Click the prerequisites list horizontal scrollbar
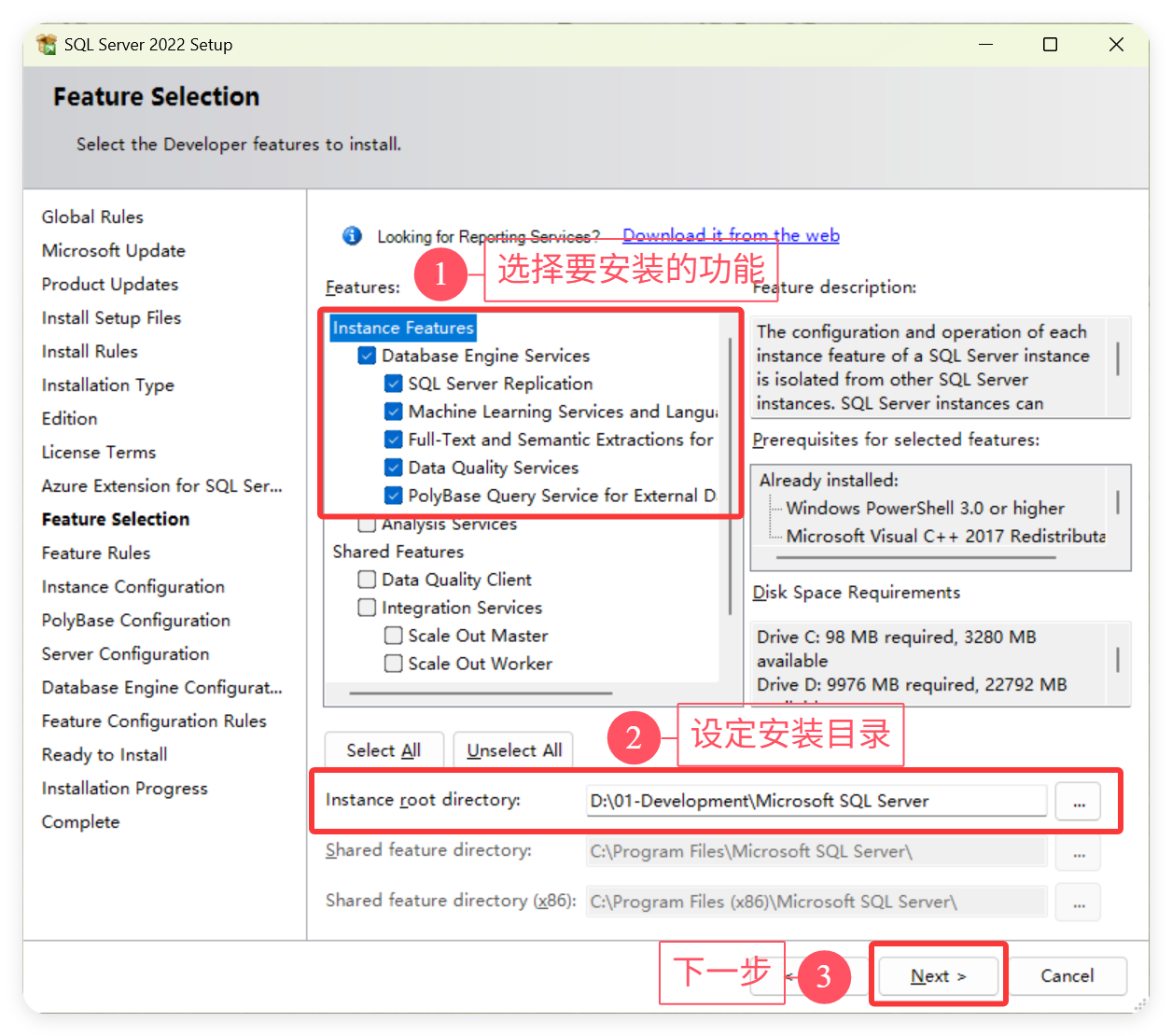This screenshot has height=1036, width=1172. [916, 558]
